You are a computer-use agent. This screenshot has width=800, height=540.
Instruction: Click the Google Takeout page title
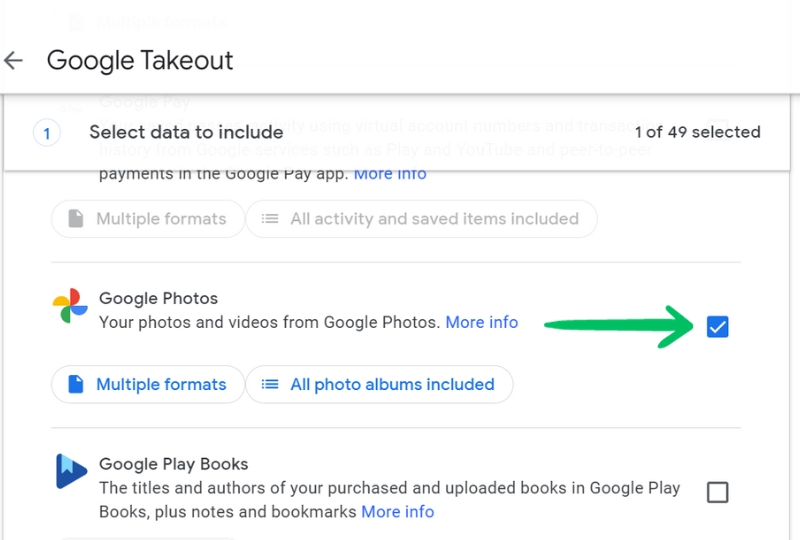pos(140,60)
